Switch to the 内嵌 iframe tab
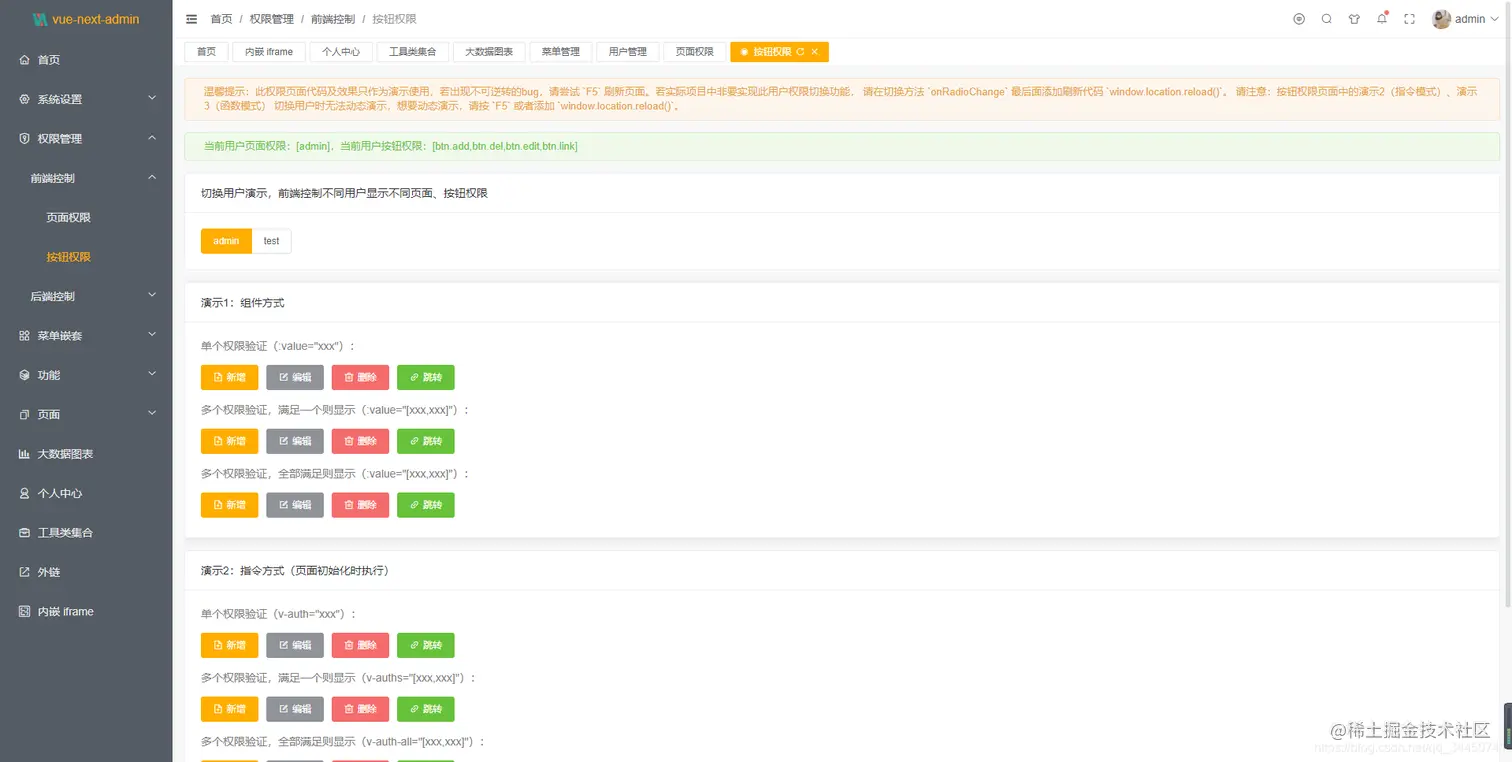Screen dimensions: 1512x762 tap(268, 52)
